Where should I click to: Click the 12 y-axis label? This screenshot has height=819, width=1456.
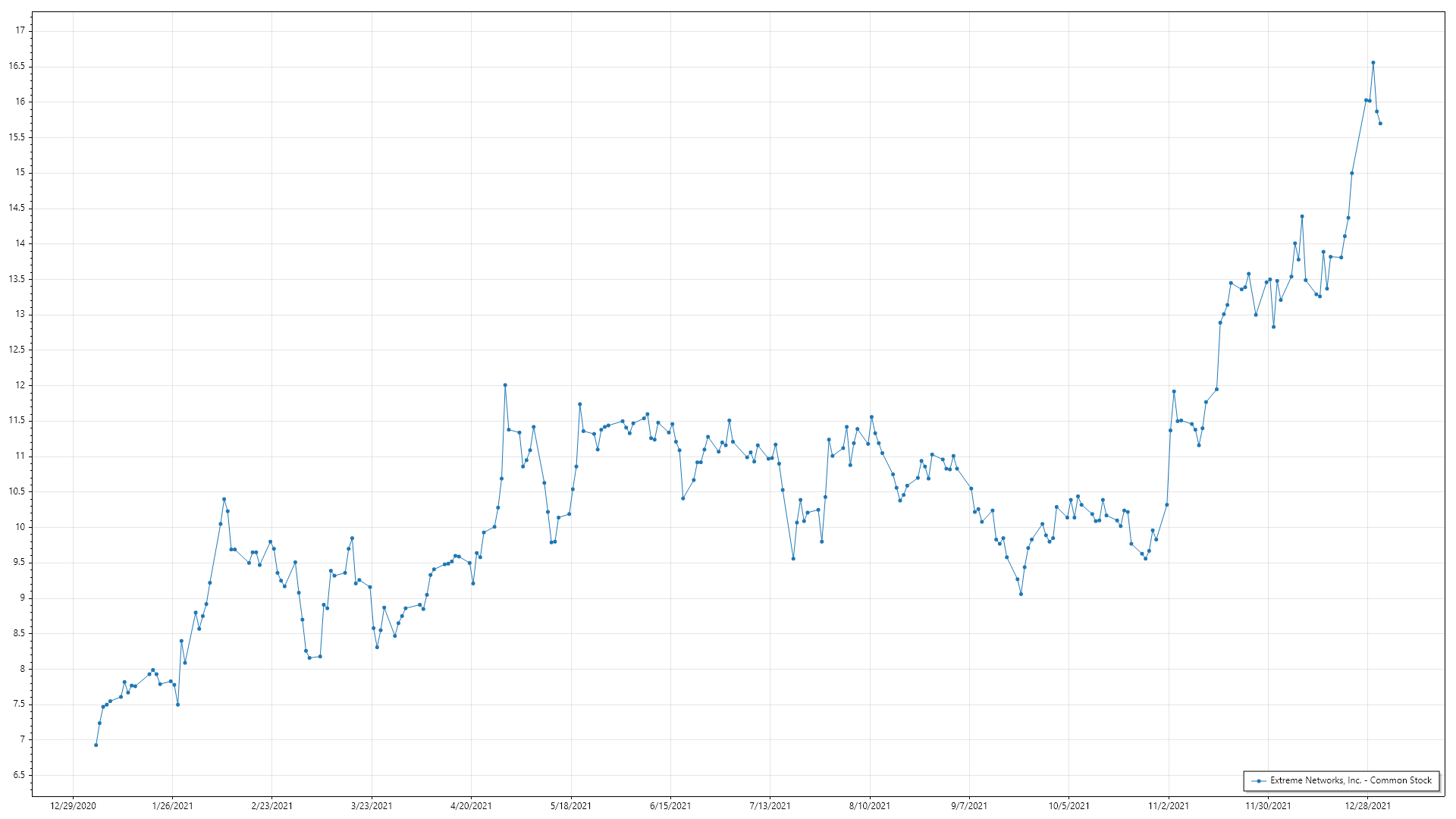(x=20, y=385)
